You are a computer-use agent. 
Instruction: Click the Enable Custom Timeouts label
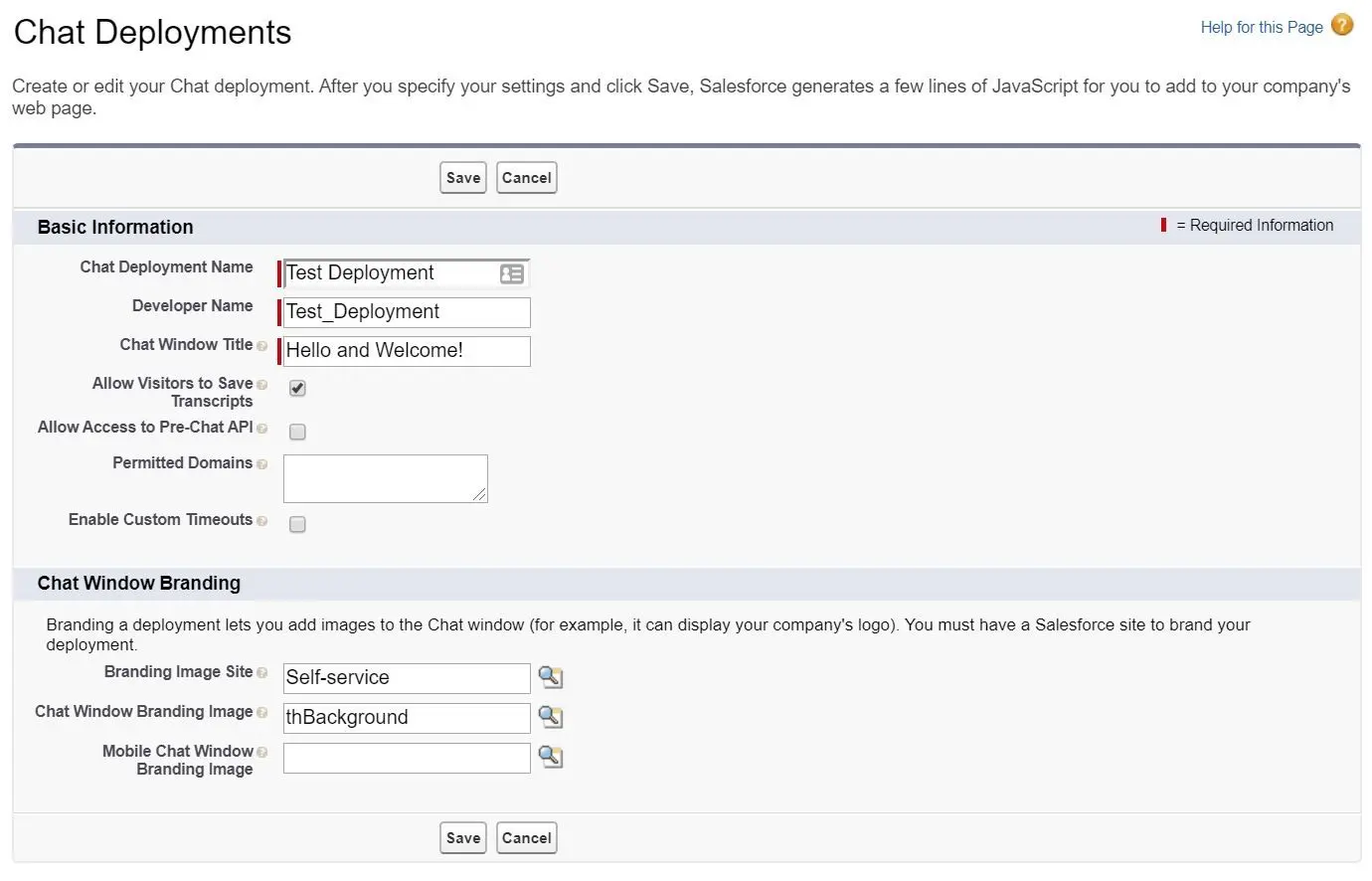click(160, 520)
